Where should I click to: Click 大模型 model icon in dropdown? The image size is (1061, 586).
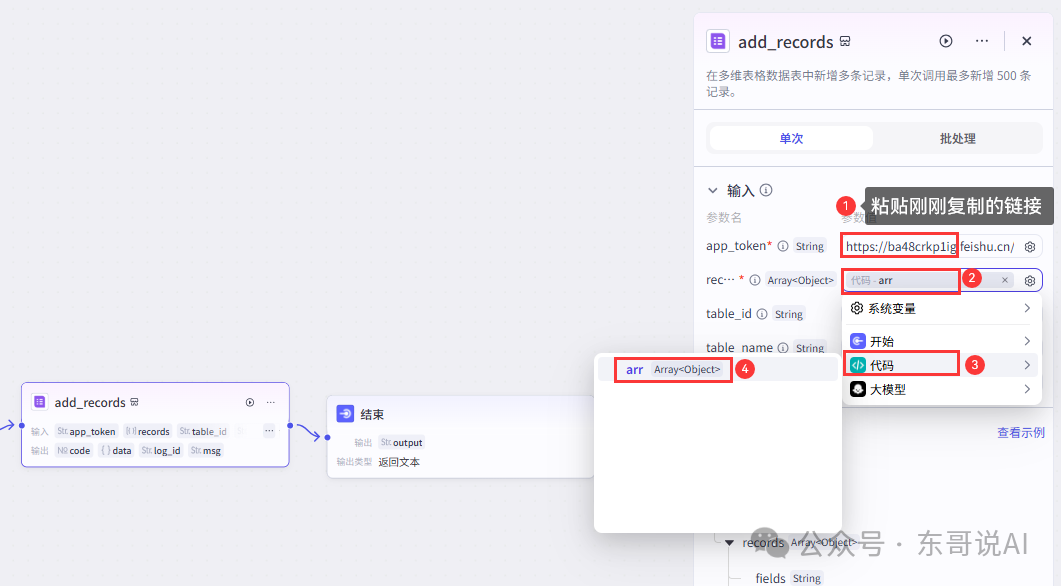tap(858, 390)
